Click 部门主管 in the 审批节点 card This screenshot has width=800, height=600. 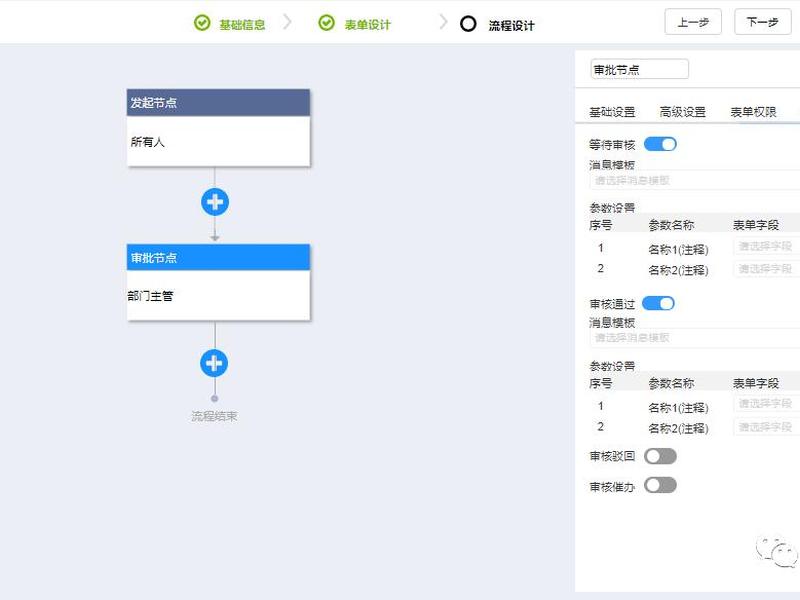(151, 296)
